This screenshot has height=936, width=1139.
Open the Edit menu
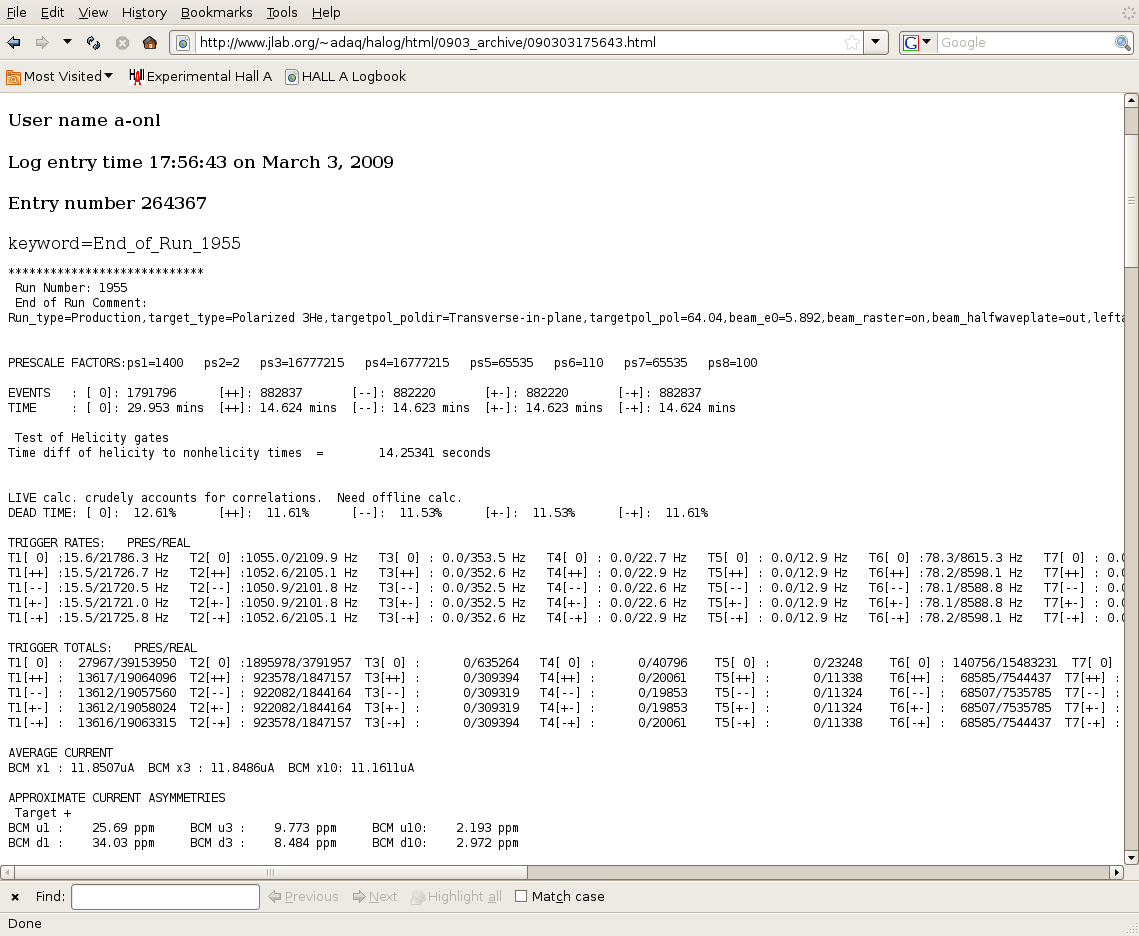coord(52,12)
